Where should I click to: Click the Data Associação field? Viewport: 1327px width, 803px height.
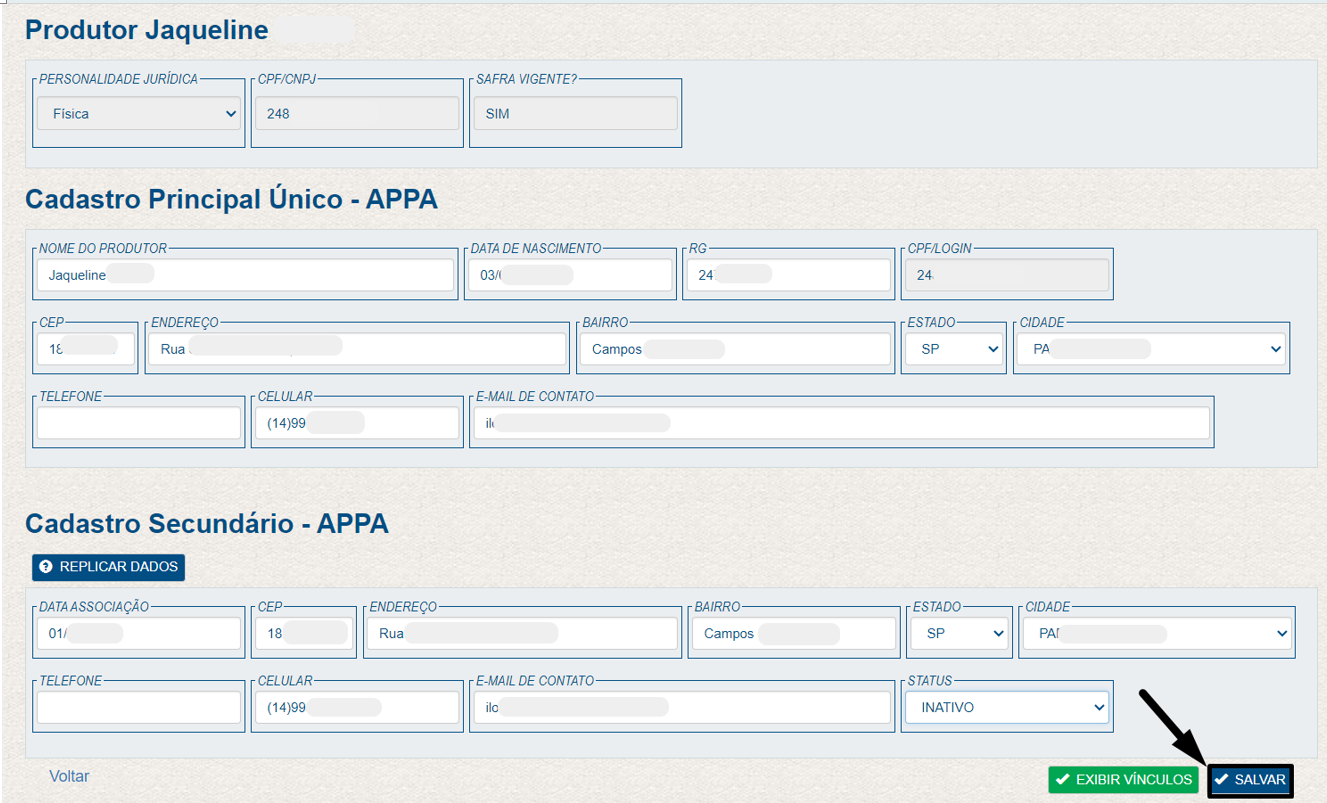coord(139,633)
